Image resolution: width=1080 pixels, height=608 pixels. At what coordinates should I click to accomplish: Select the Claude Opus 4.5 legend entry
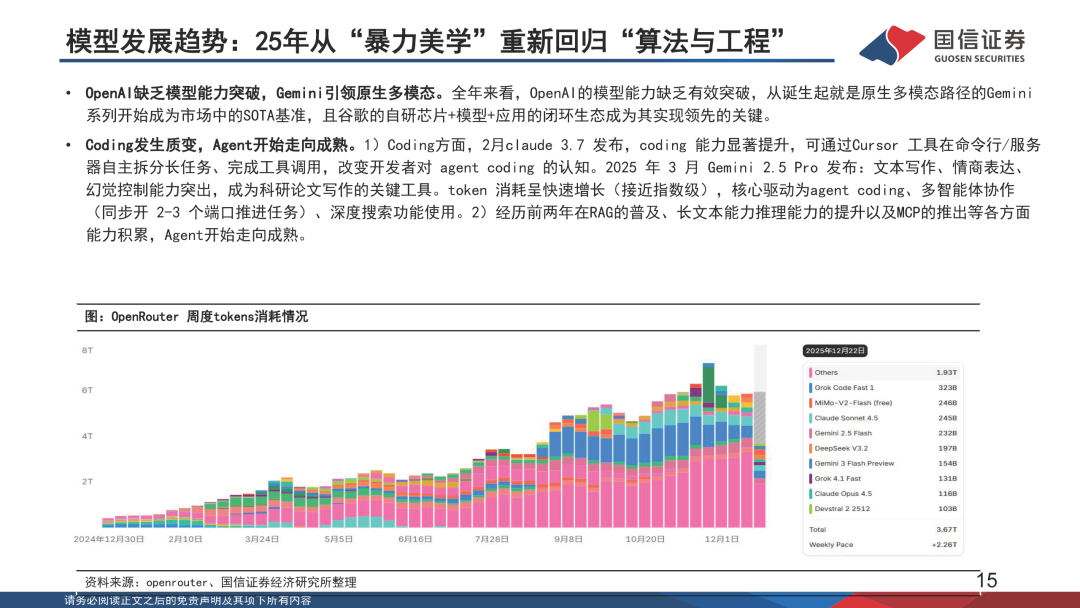[883, 494]
